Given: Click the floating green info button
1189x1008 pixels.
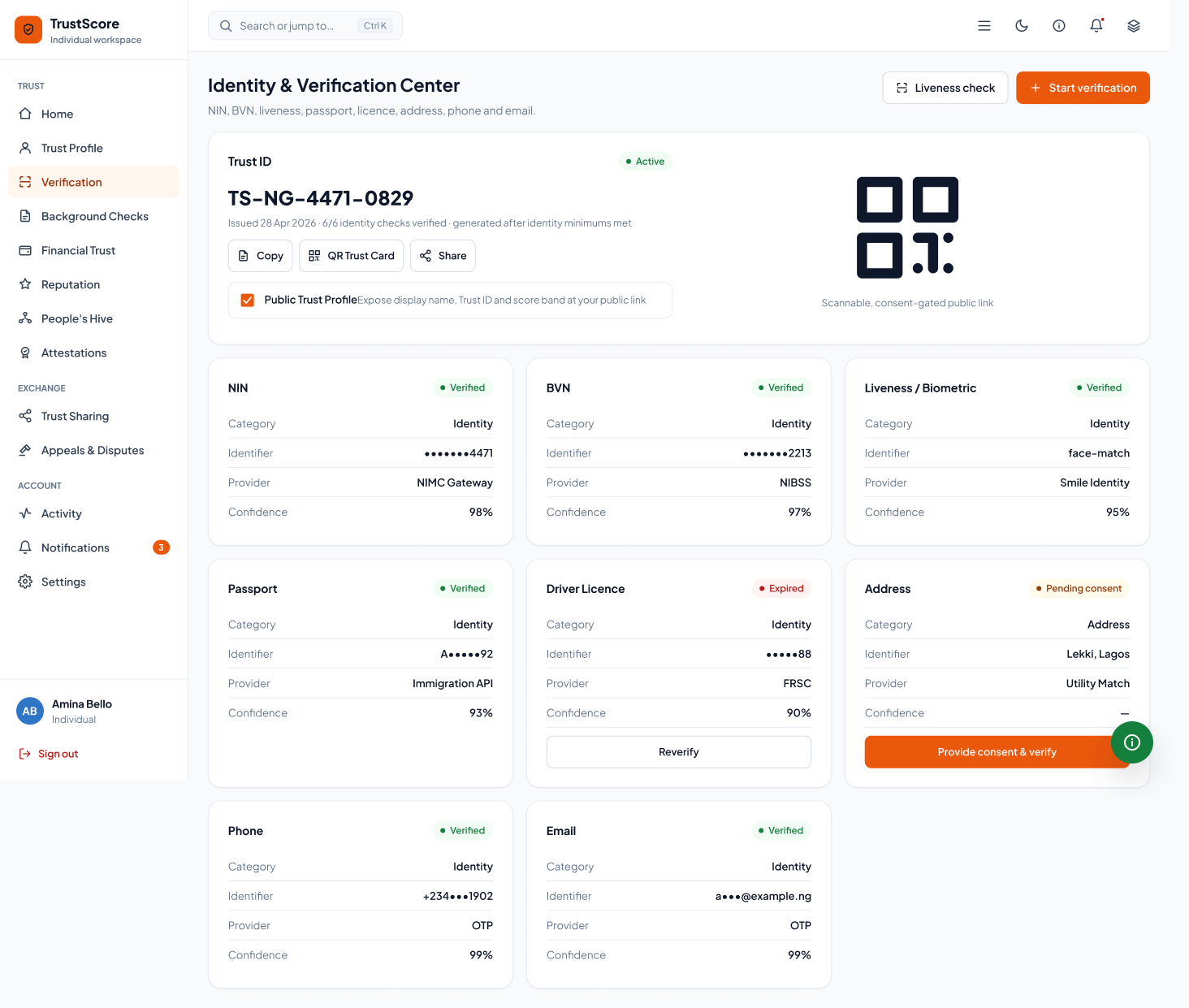Looking at the screenshot, I should pyautogui.click(x=1132, y=742).
